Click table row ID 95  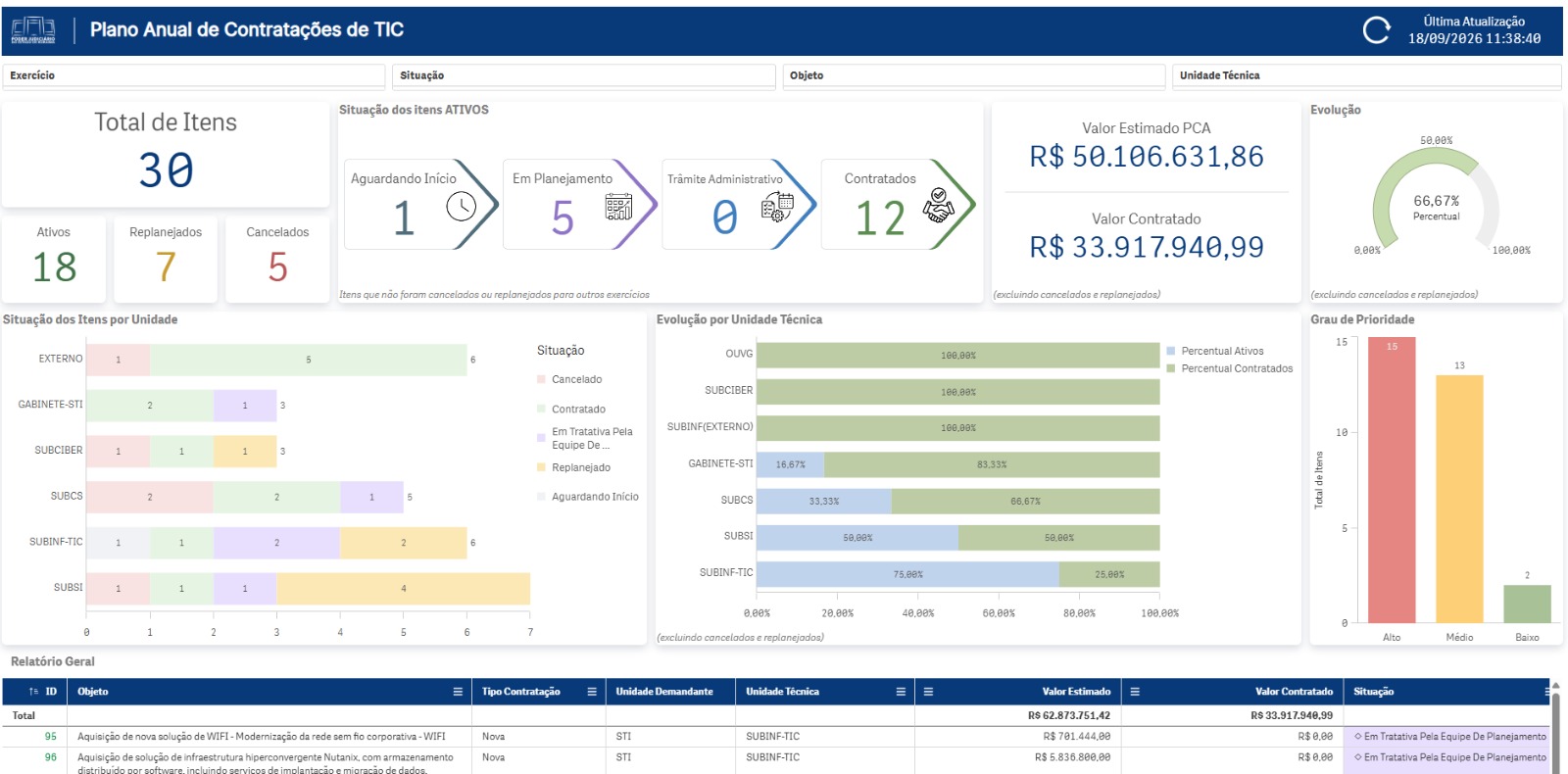[775, 737]
